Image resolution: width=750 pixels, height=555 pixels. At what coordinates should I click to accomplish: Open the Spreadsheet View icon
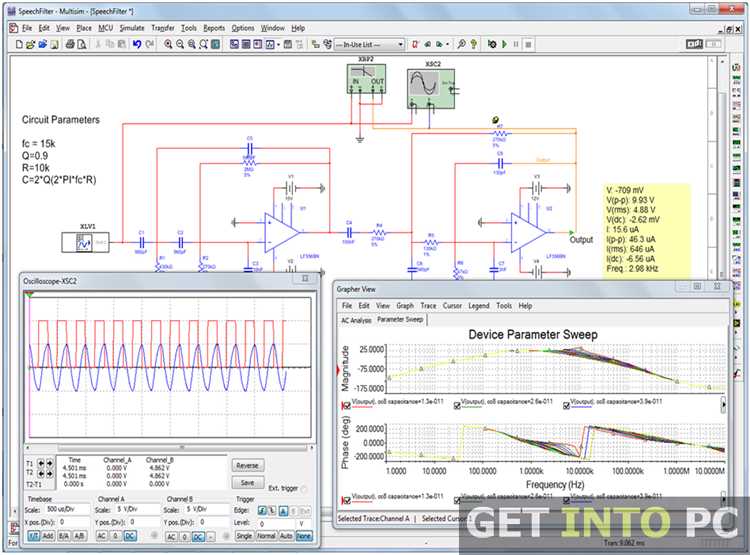pos(246,44)
